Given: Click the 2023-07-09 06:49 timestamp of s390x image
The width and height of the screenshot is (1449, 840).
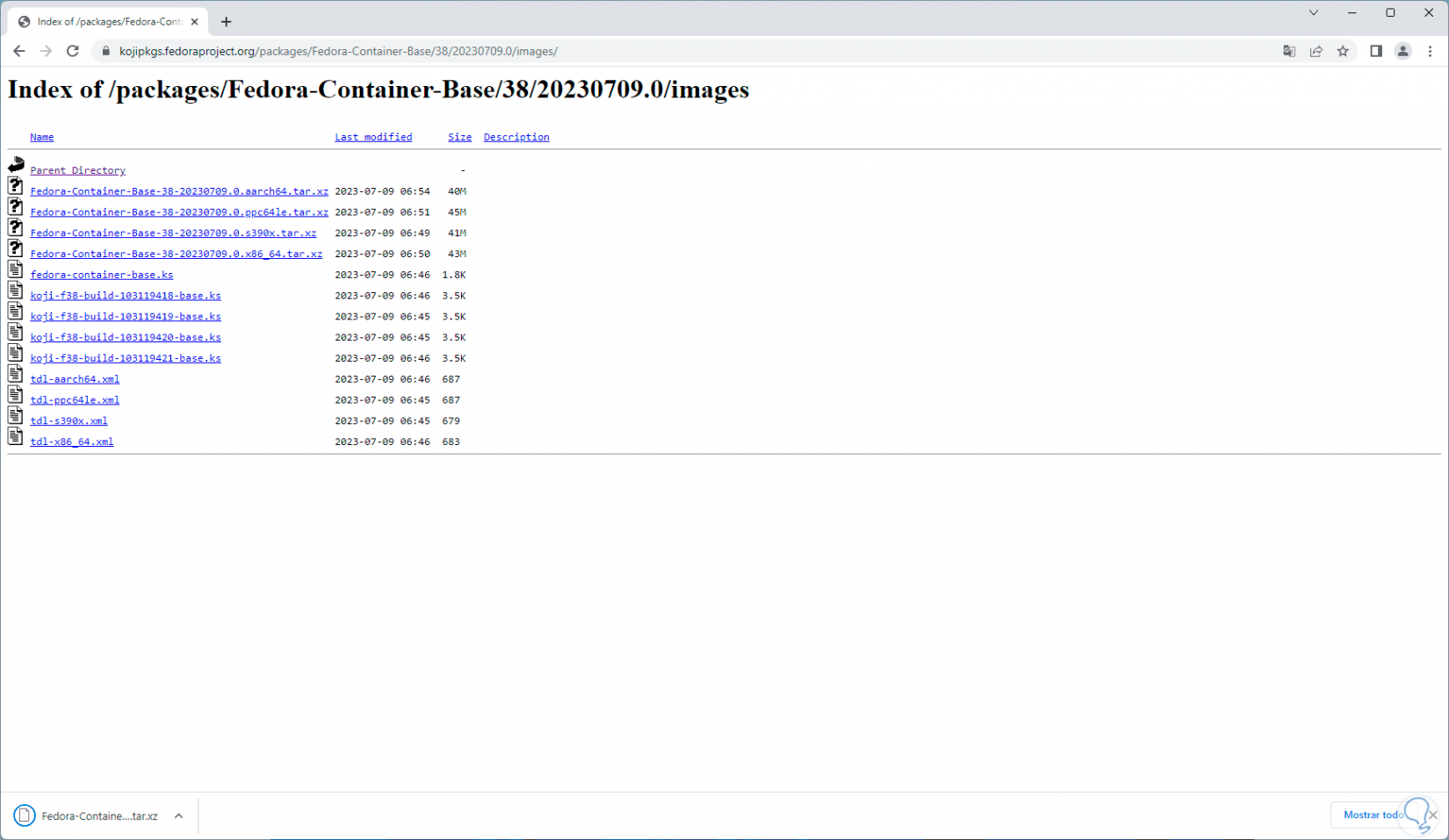Looking at the screenshot, I should point(383,233).
